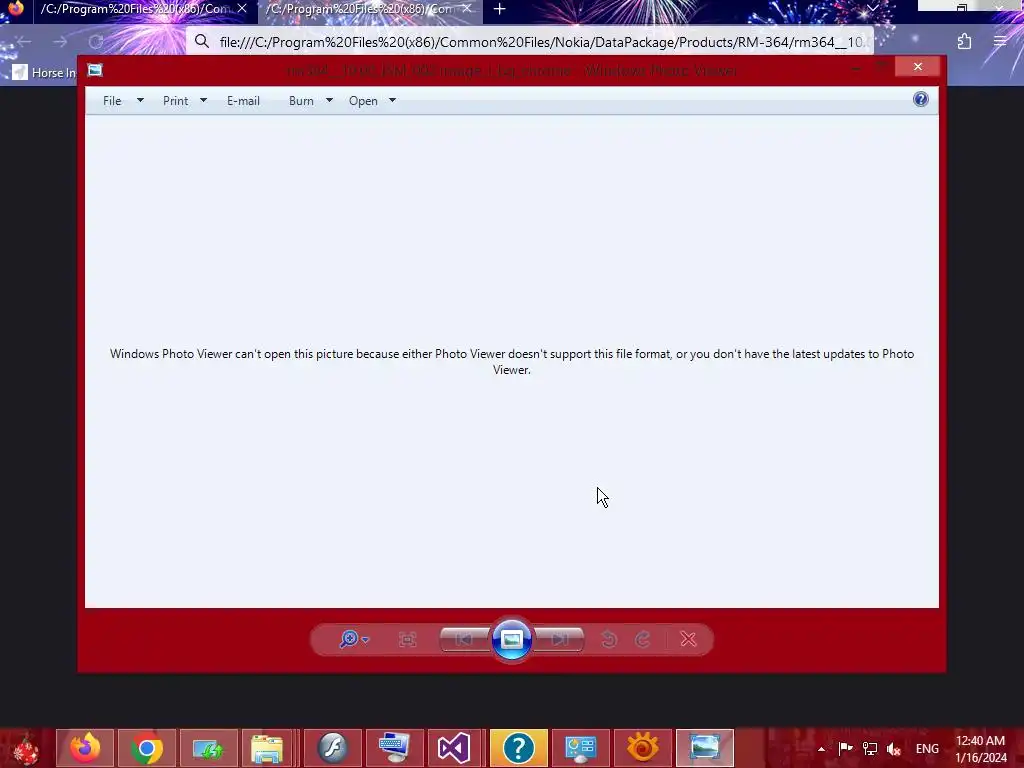Image resolution: width=1024 pixels, height=768 pixels.
Task: Close the first Firefox tab
Action: (242, 9)
